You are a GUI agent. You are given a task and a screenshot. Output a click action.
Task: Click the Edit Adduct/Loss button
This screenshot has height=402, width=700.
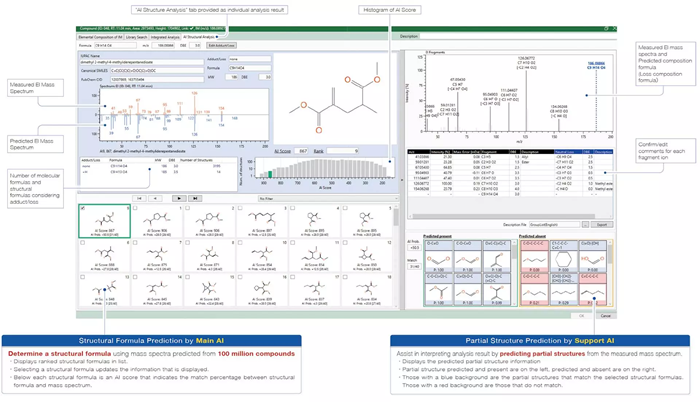tap(221, 46)
